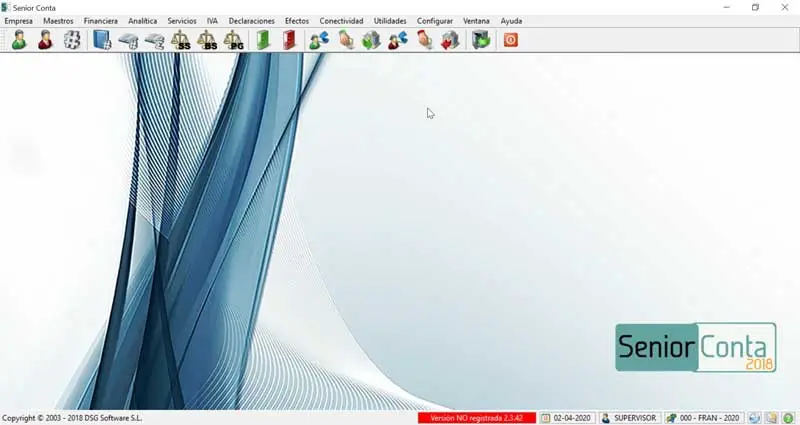Open the Financiera menu
800x425 pixels.
pyautogui.click(x=101, y=21)
